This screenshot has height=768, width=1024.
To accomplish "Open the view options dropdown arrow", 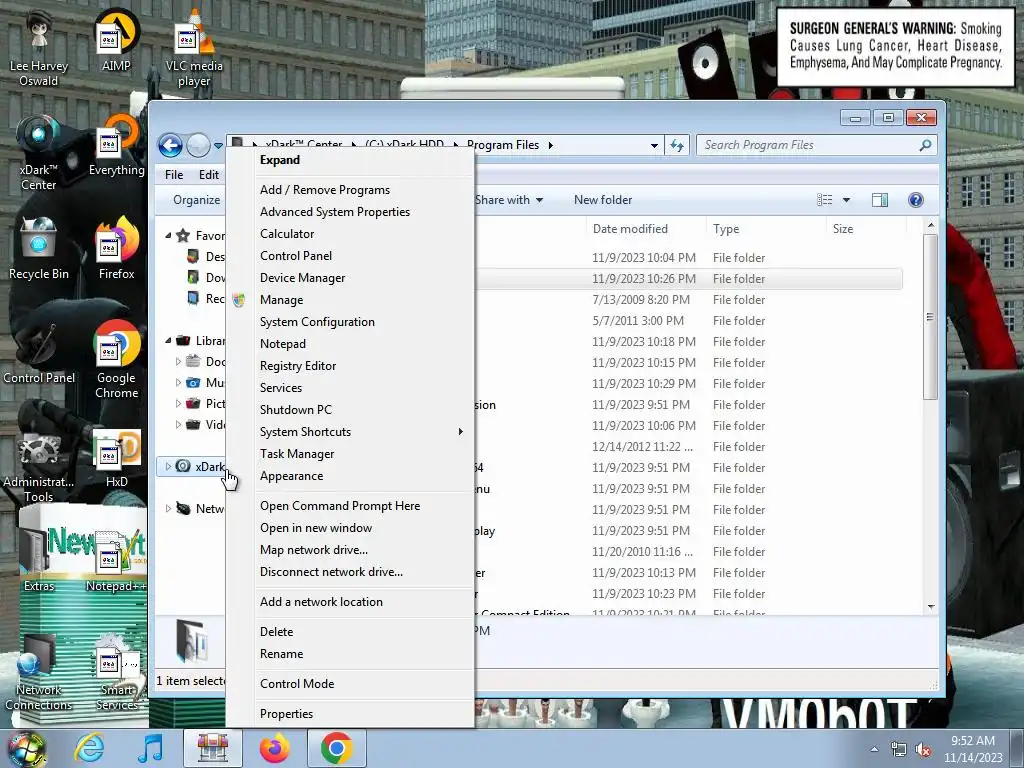I will point(846,200).
